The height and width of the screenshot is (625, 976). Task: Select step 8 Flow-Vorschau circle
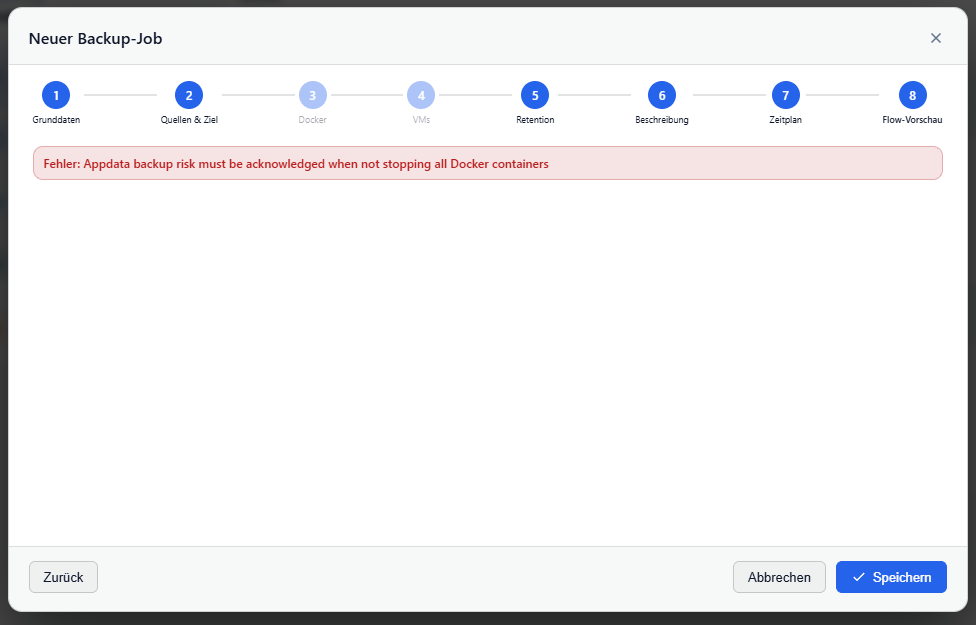913,95
